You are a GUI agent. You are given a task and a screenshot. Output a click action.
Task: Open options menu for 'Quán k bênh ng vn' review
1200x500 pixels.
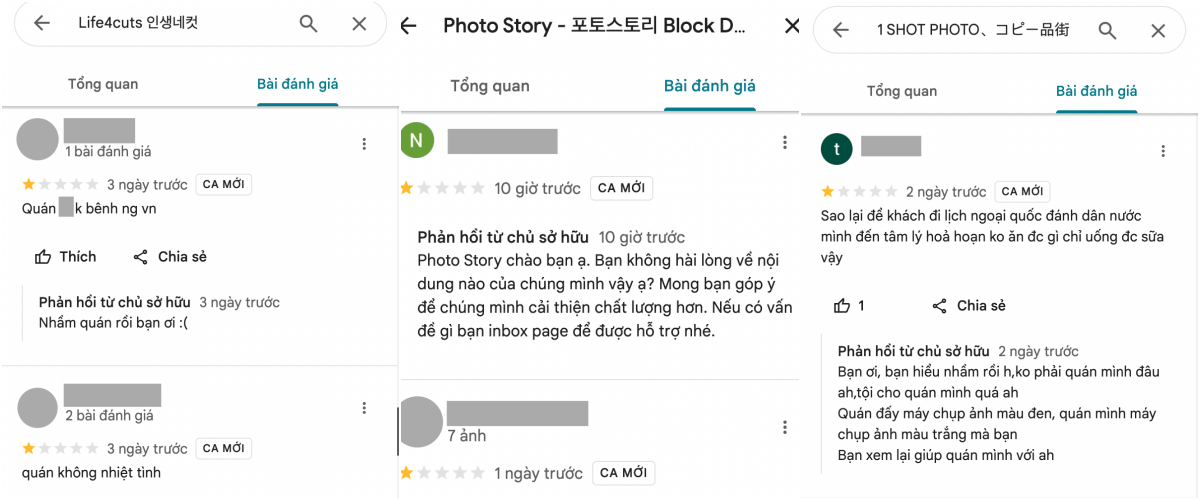coord(364,144)
